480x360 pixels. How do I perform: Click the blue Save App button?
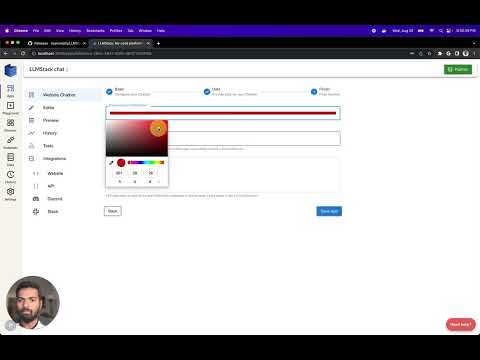point(329,211)
